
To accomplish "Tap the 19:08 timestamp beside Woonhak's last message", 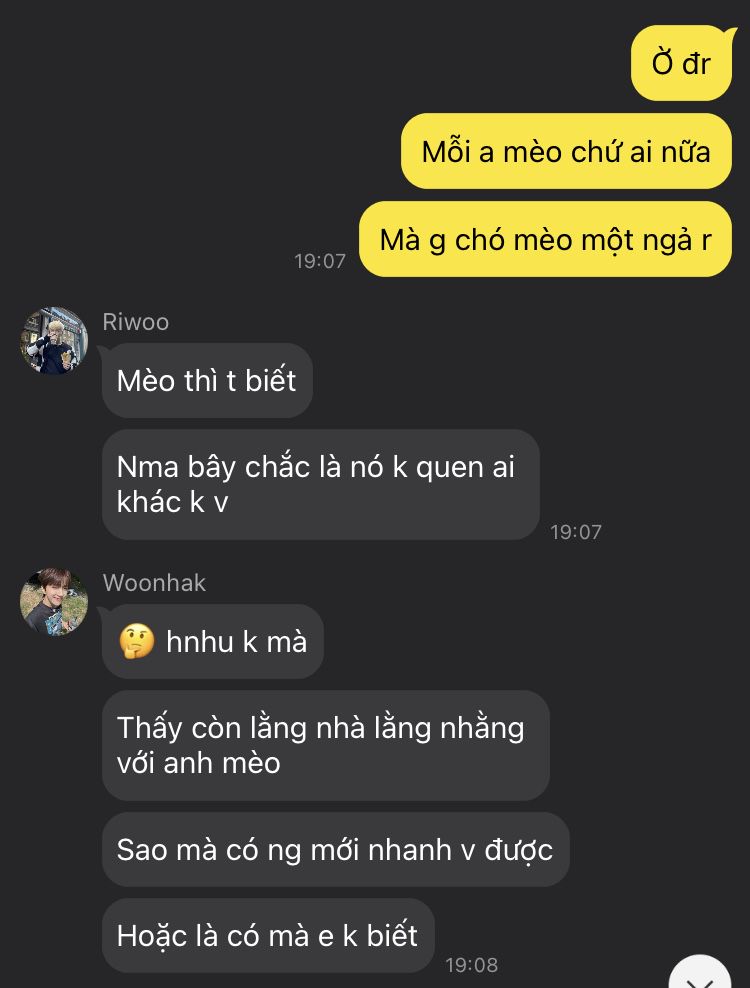I will tap(471, 965).
